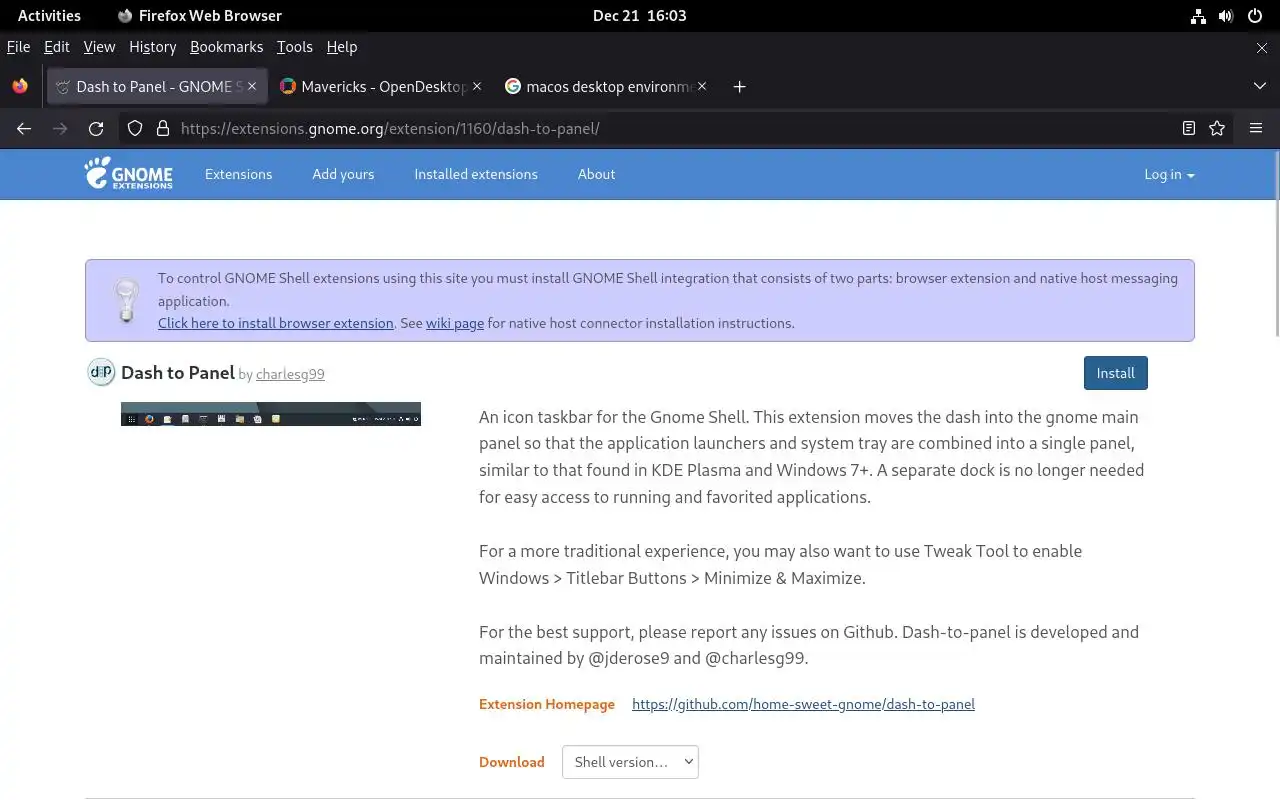Click the padlock site security icon

162,128
